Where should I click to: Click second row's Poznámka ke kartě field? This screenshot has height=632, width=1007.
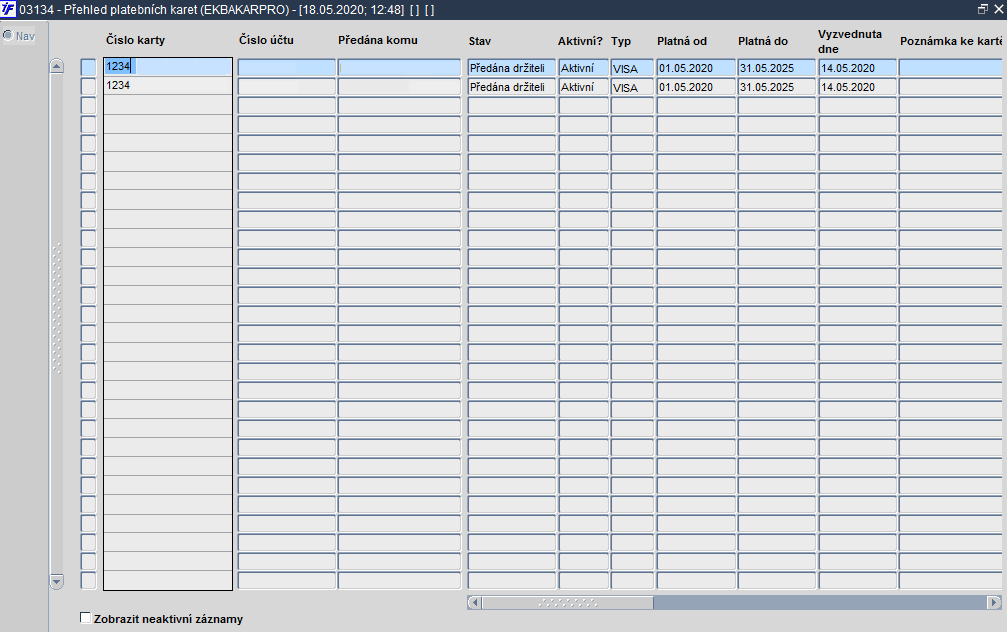tap(950, 87)
